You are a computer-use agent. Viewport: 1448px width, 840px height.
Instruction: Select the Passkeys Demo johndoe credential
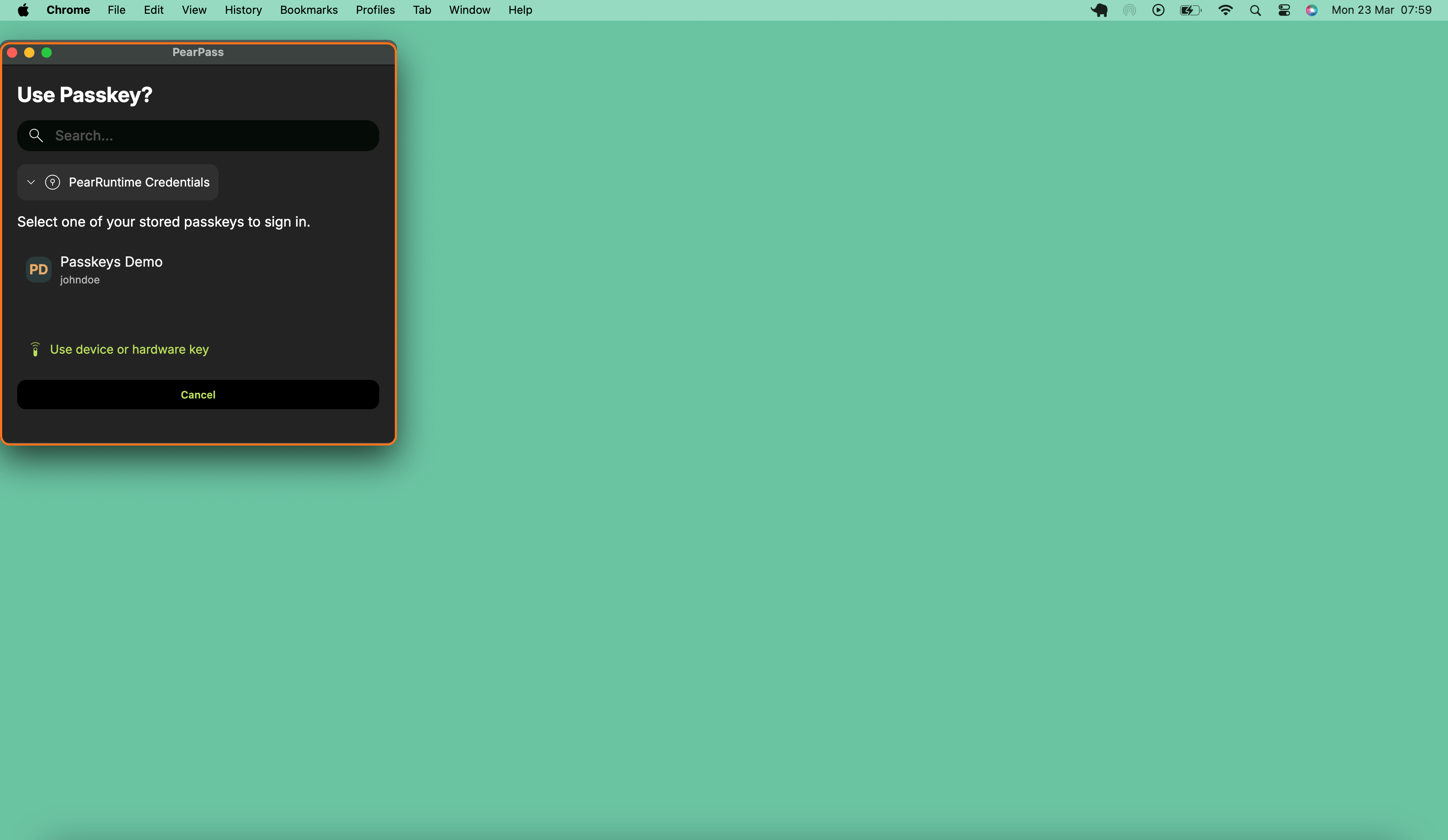click(x=111, y=270)
